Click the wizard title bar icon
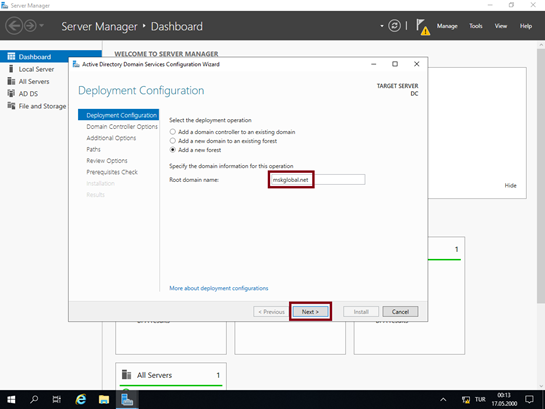Viewport: 545px width, 409px height. [76, 64]
